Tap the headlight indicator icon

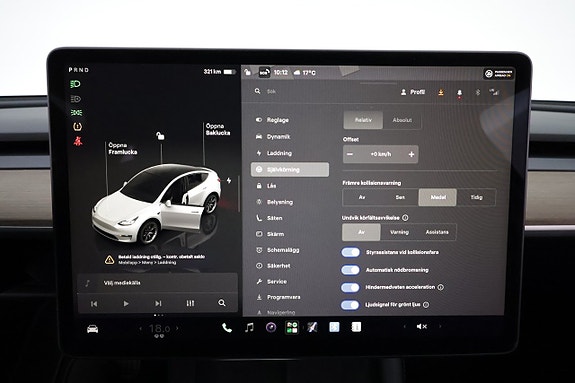75,84
